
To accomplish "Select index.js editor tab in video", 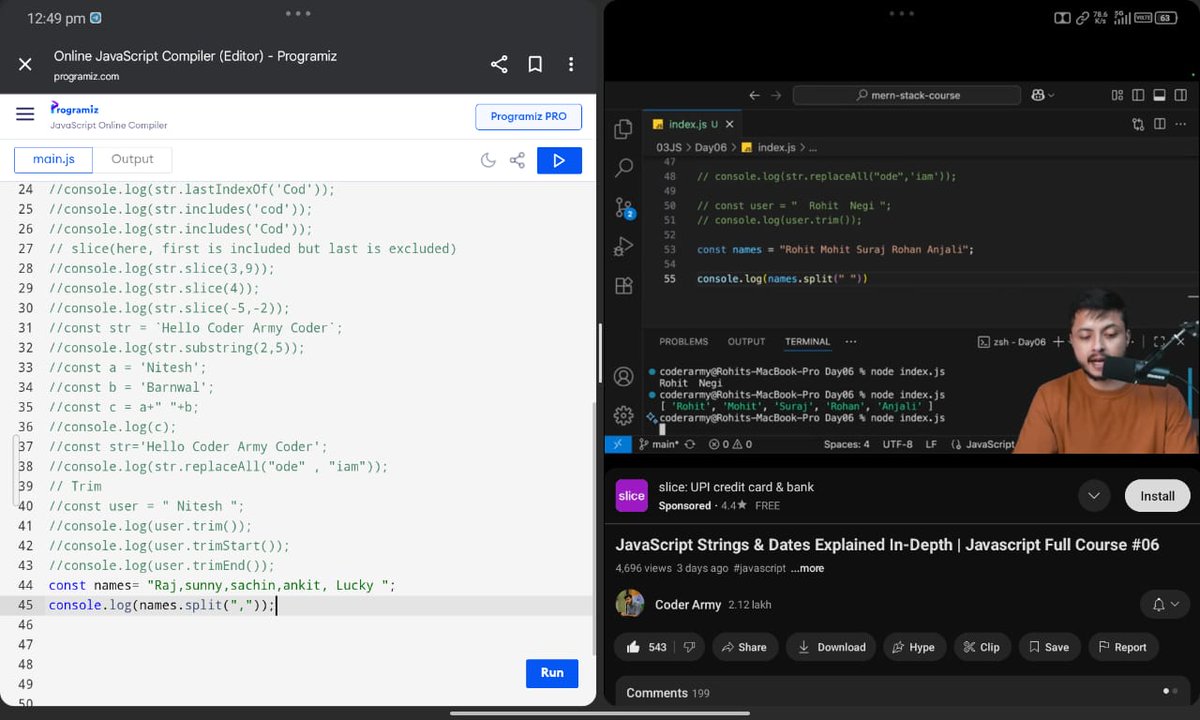I will pos(694,124).
